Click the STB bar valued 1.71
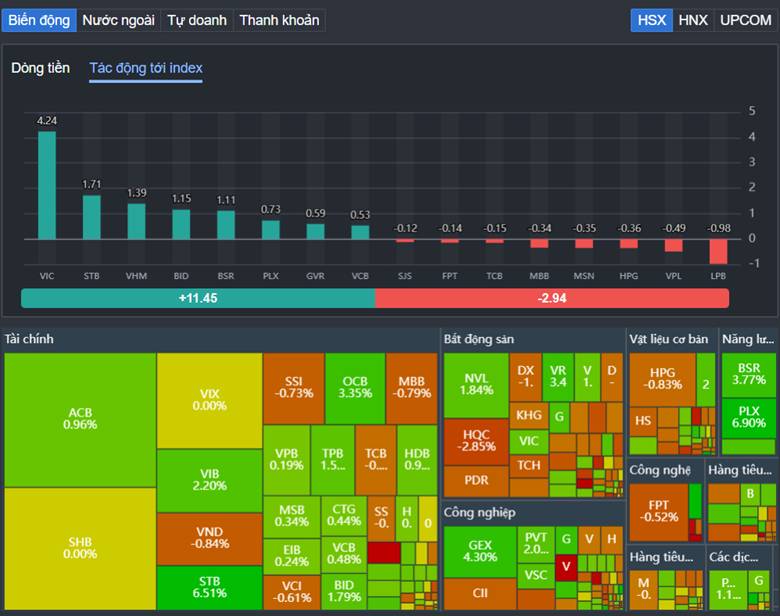Viewport: 780px width, 616px height. (x=92, y=217)
